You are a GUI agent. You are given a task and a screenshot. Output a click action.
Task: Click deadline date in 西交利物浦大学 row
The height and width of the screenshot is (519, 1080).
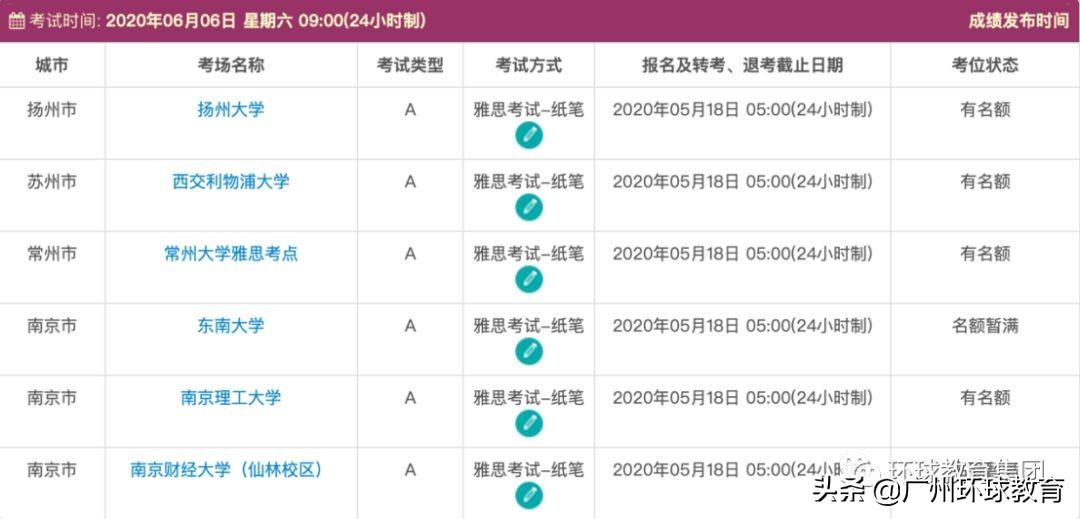click(x=742, y=182)
